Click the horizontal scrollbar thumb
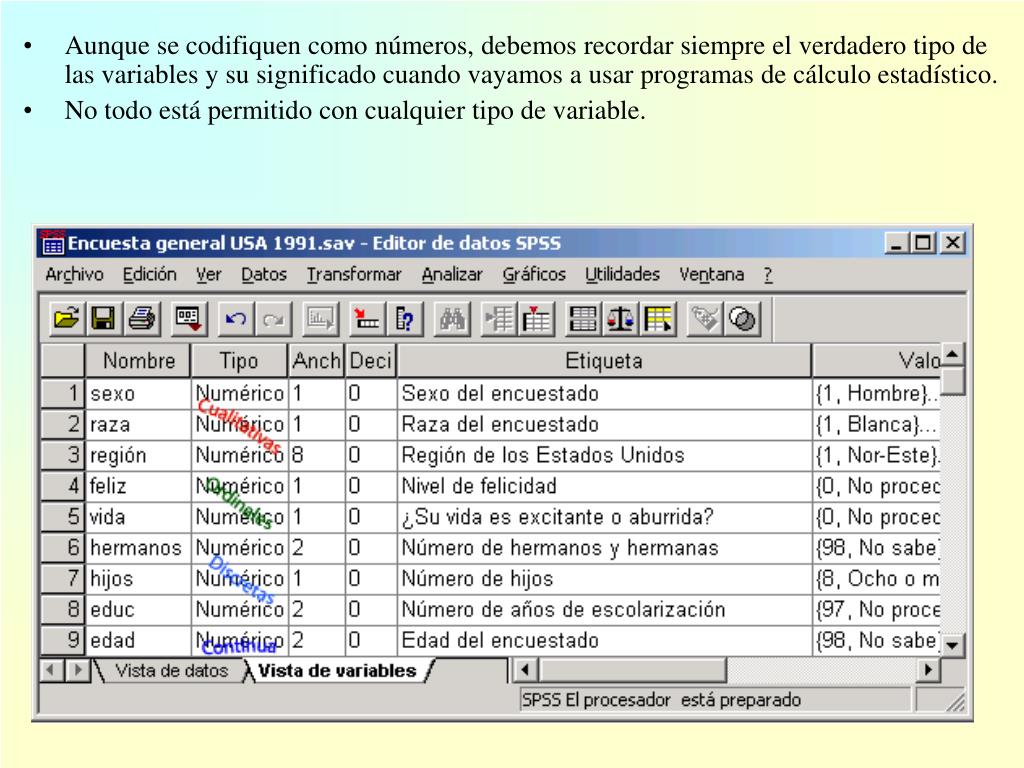1024x768 pixels. [x=632, y=670]
